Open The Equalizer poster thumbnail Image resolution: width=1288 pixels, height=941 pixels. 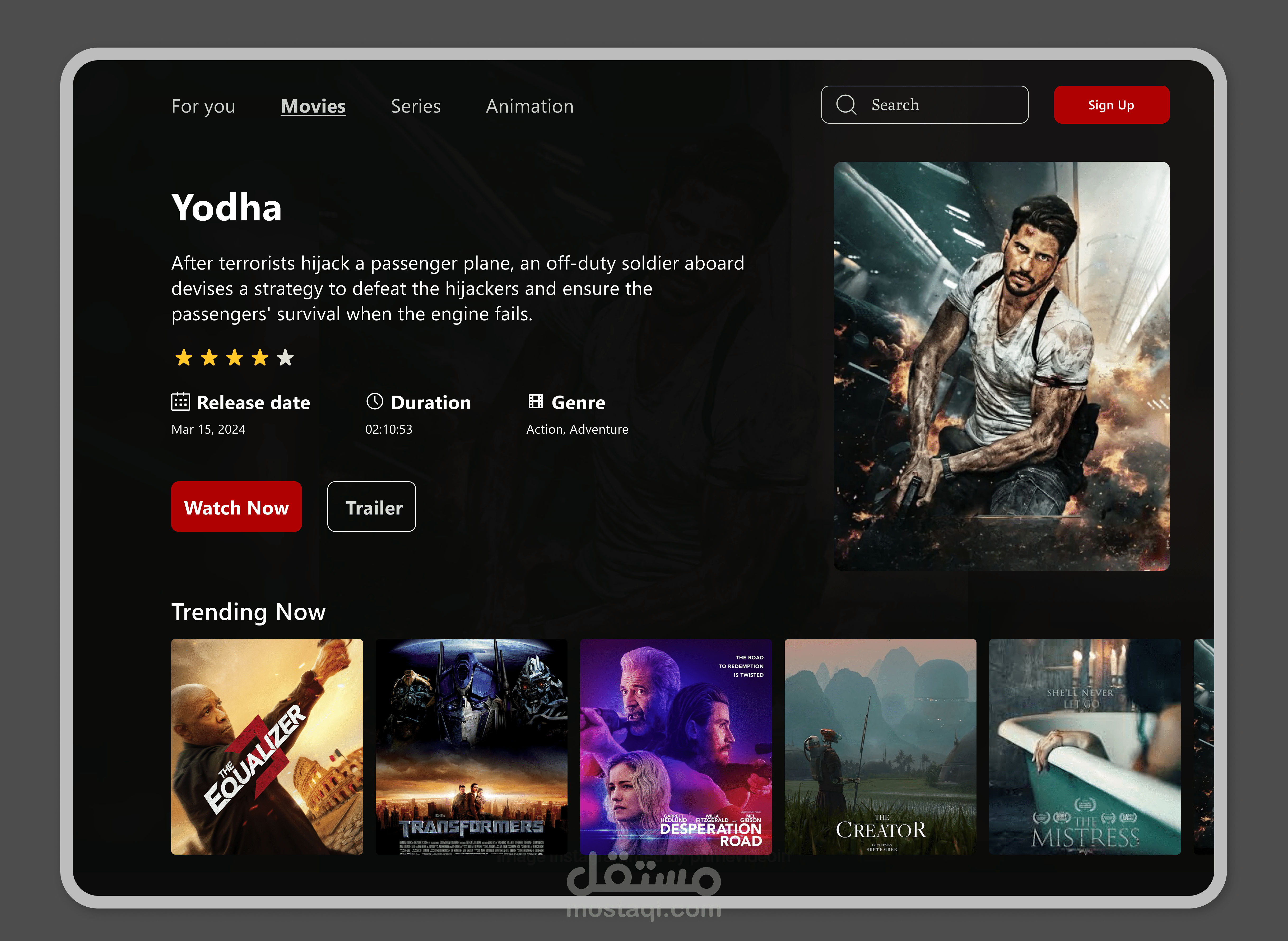[x=267, y=746]
